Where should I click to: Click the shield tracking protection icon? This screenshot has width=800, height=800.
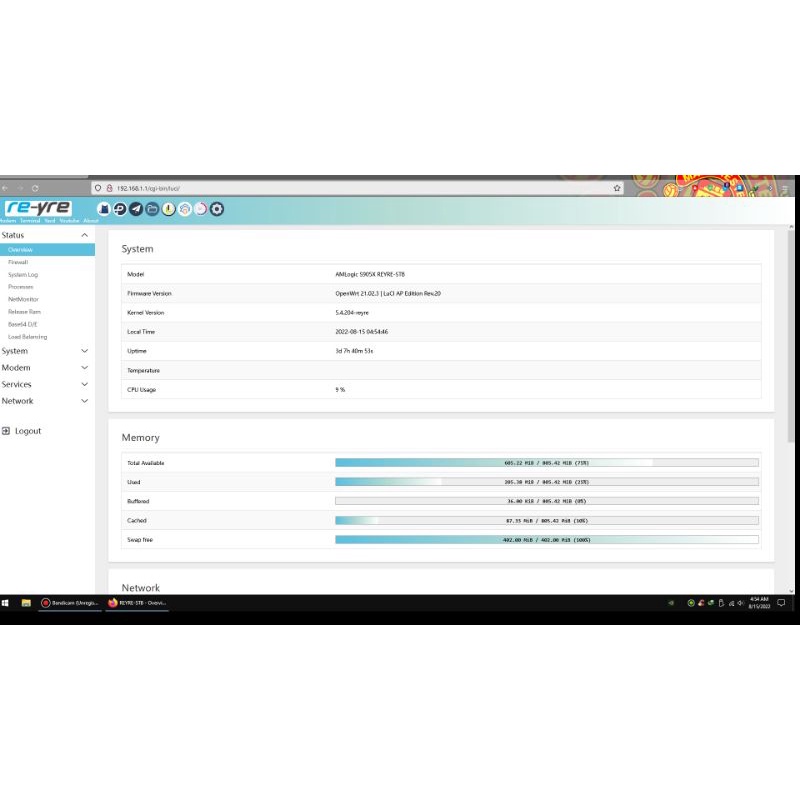[x=98, y=188]
